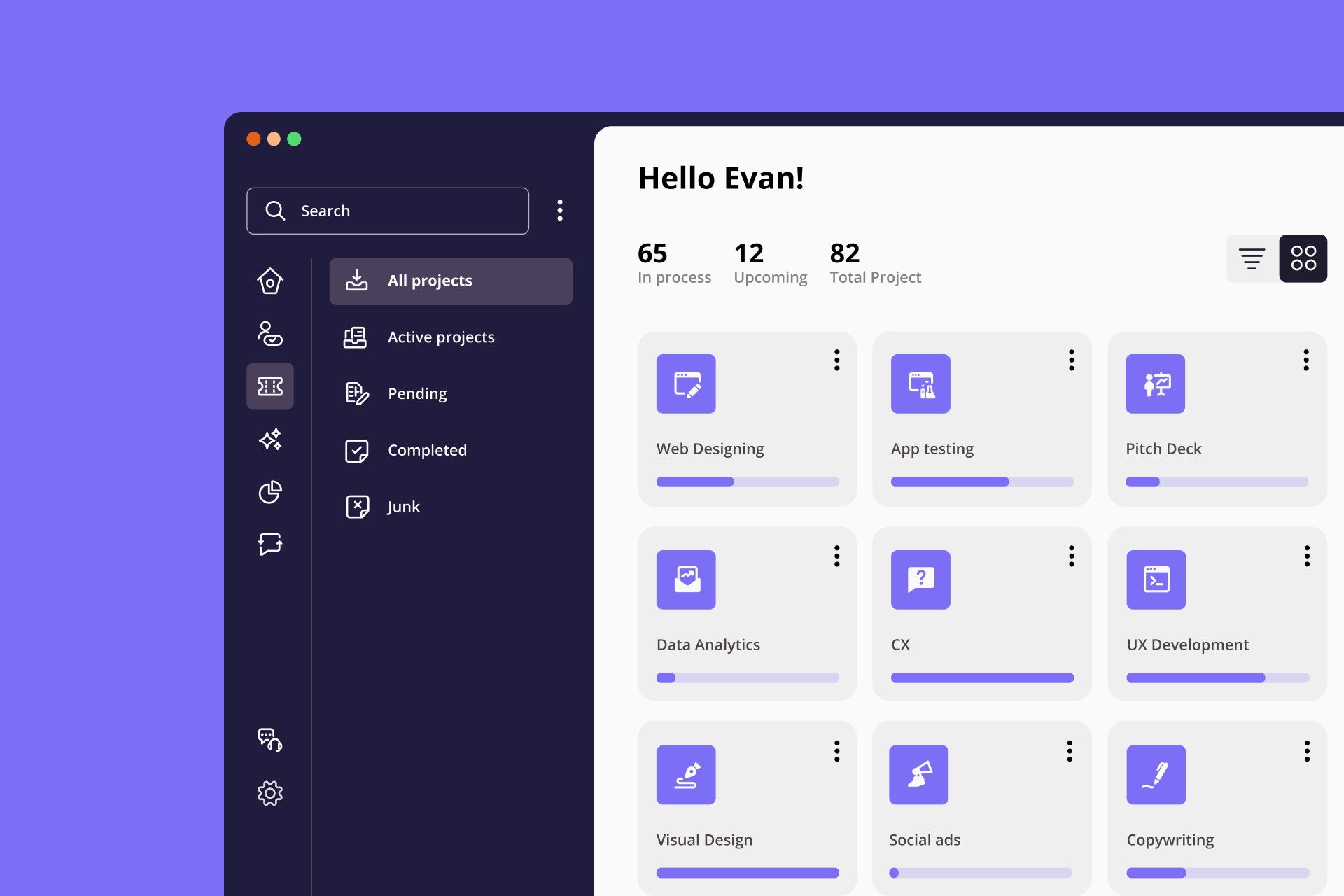Switch to grid view layout
The image size is (1344, 896).
pyautogui.click(x=1303, y=258)
